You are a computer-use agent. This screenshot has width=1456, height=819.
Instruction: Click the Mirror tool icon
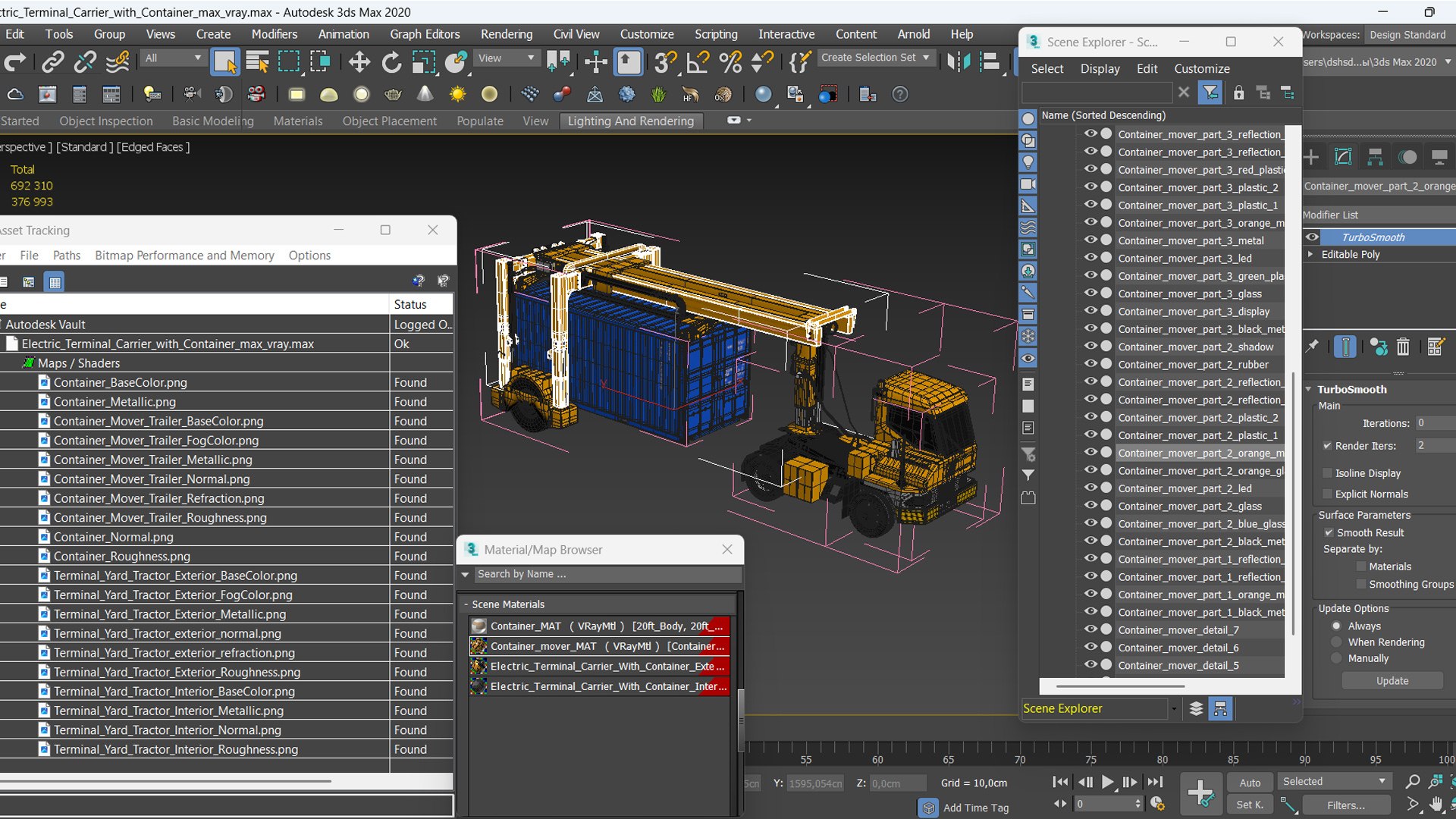959,61
